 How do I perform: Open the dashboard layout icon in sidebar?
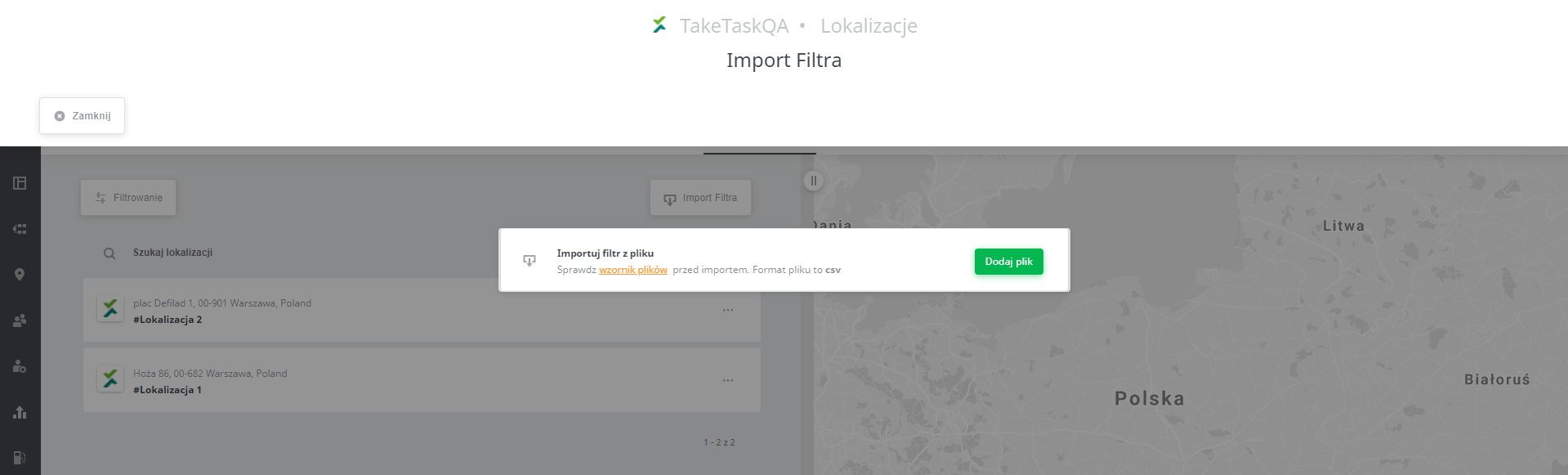(20, 183)
